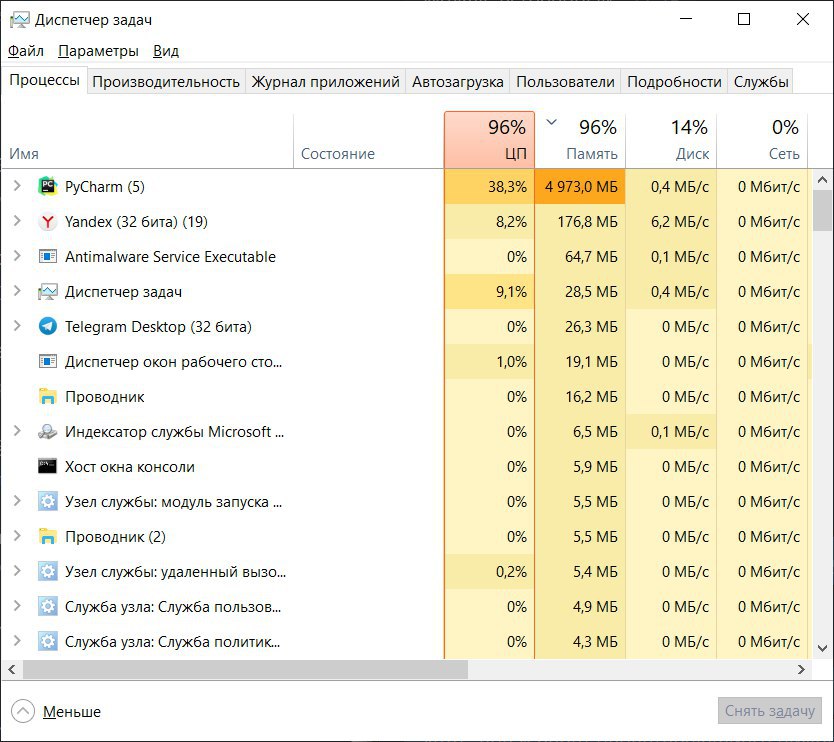834x742 pixels.
Task: Expand the Yandex process group
Action: point(17,222)
